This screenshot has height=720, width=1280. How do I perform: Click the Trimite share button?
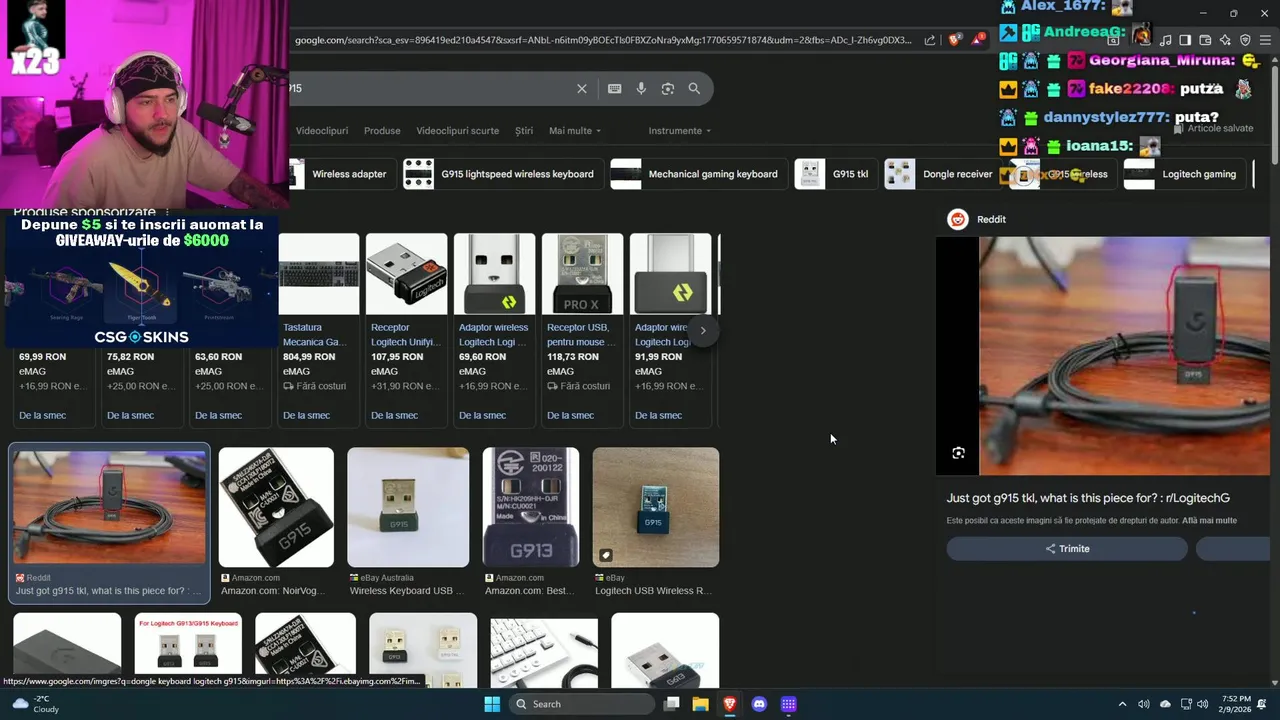coord(1067,549)
